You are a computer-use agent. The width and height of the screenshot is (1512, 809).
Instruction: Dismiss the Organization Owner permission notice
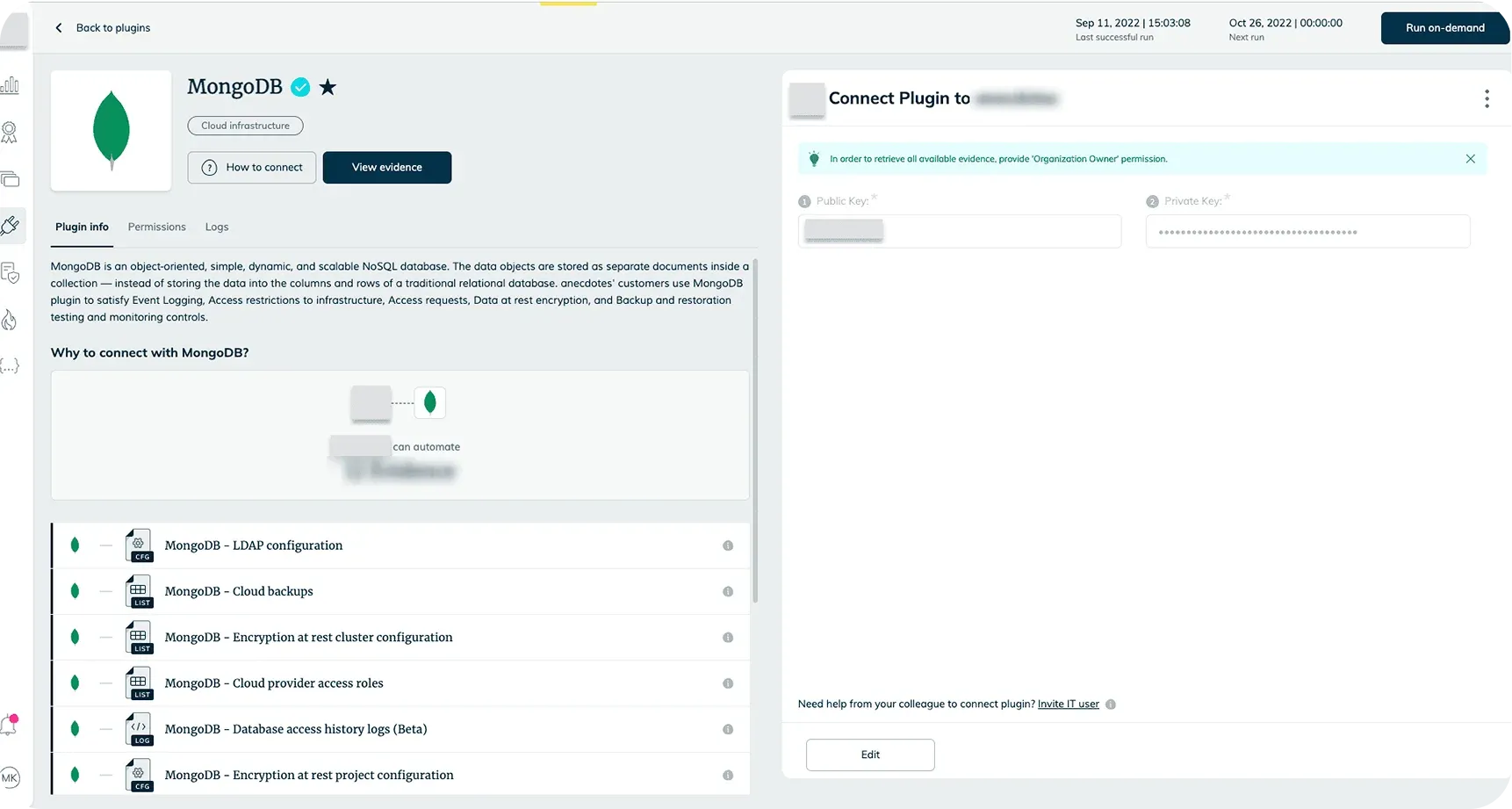coord(1470,159)
